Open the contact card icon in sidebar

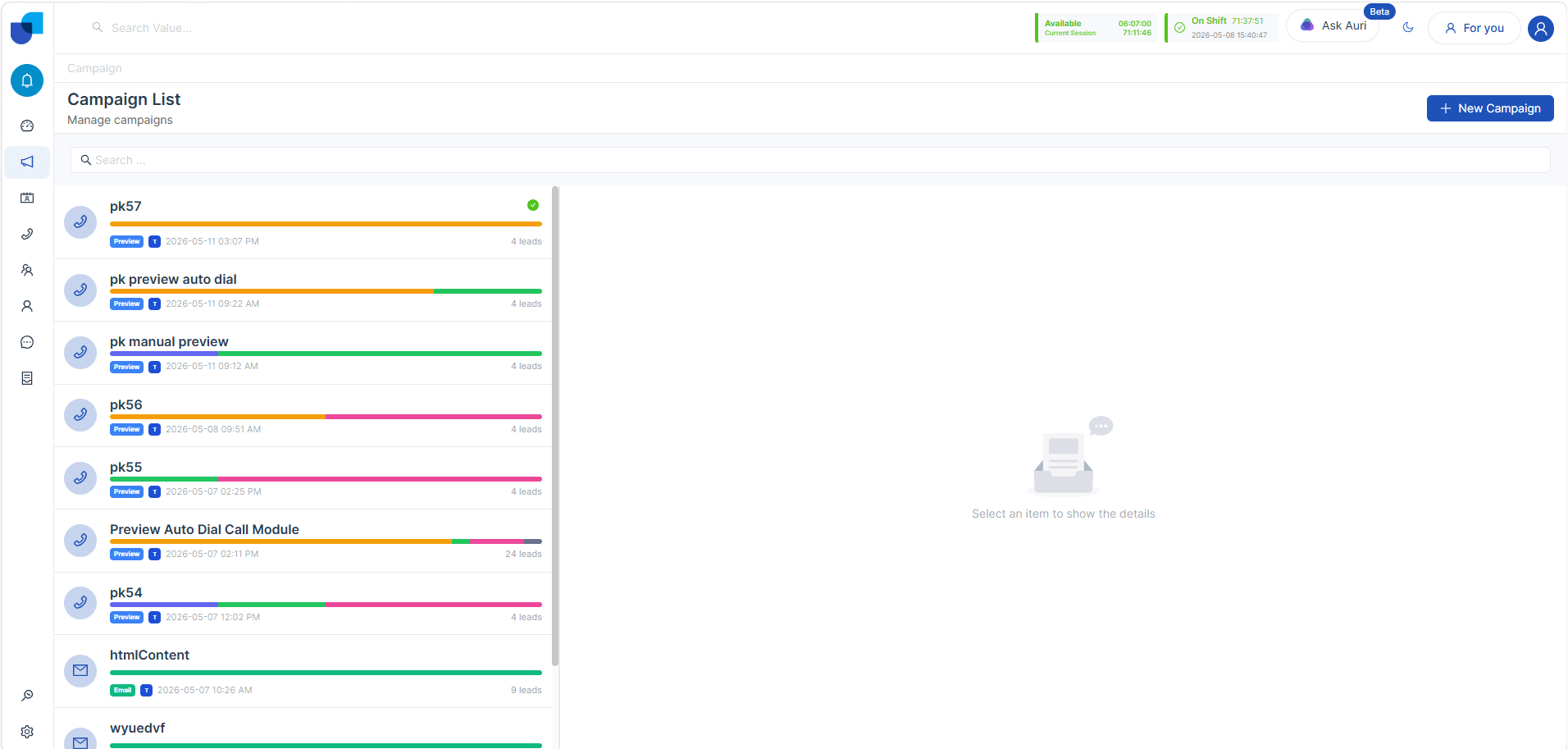[27, 198]
